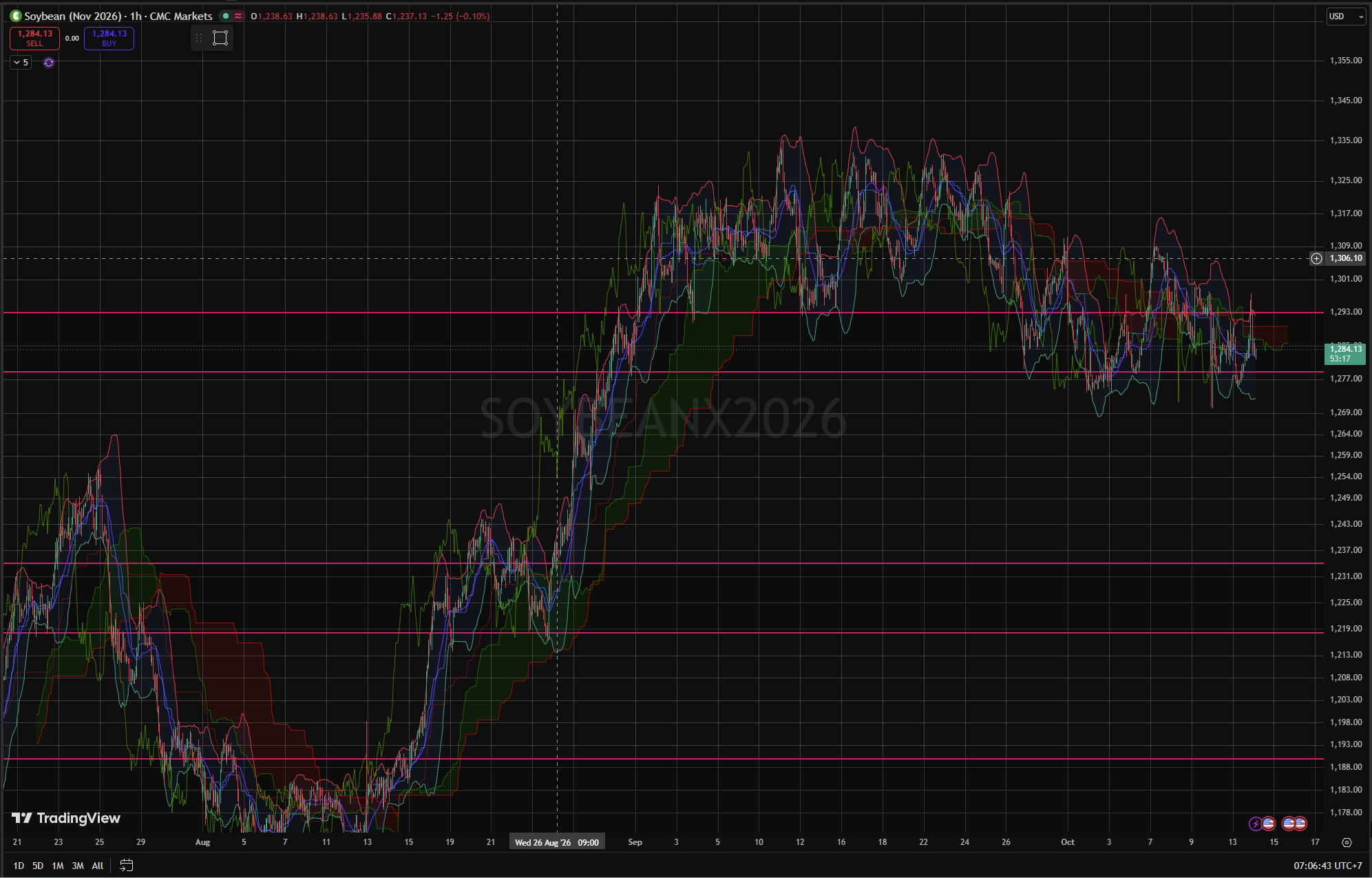Click the first US flag event icon
Viewport: 1372px width, 878px height.
click(x=1268, y=823)
